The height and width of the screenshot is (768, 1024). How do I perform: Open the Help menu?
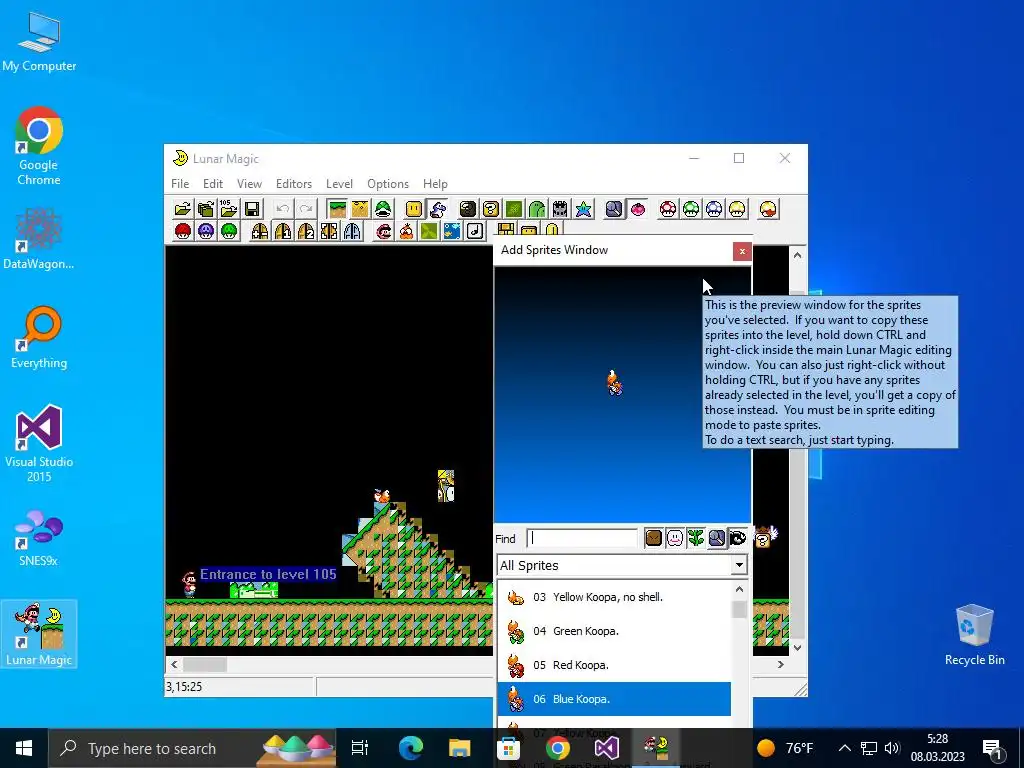436,184
